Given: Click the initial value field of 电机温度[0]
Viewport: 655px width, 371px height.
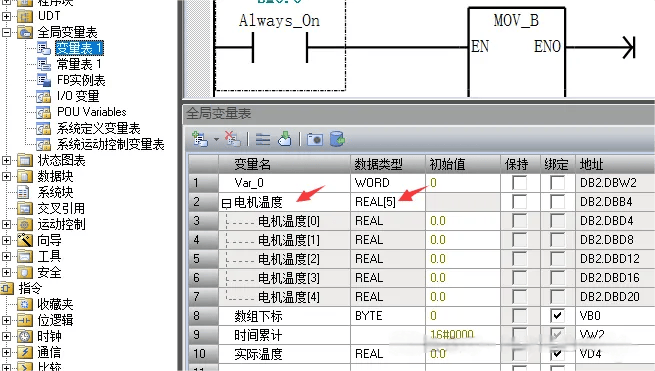Looking at the screenshot, I should (463, 221).
